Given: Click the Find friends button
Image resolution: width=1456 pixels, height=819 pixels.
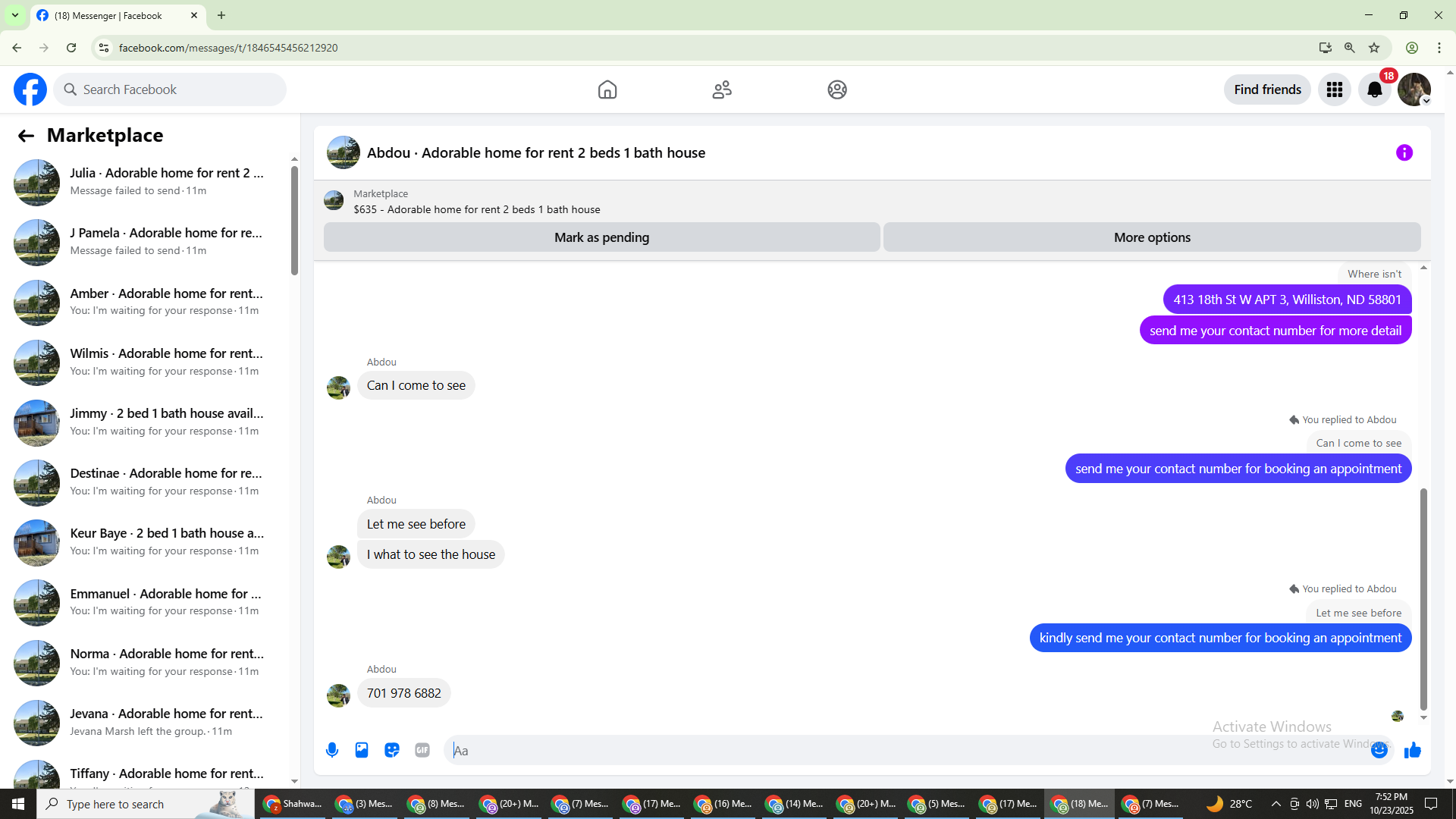Looking at the screenshot, I should (1266, 89).
